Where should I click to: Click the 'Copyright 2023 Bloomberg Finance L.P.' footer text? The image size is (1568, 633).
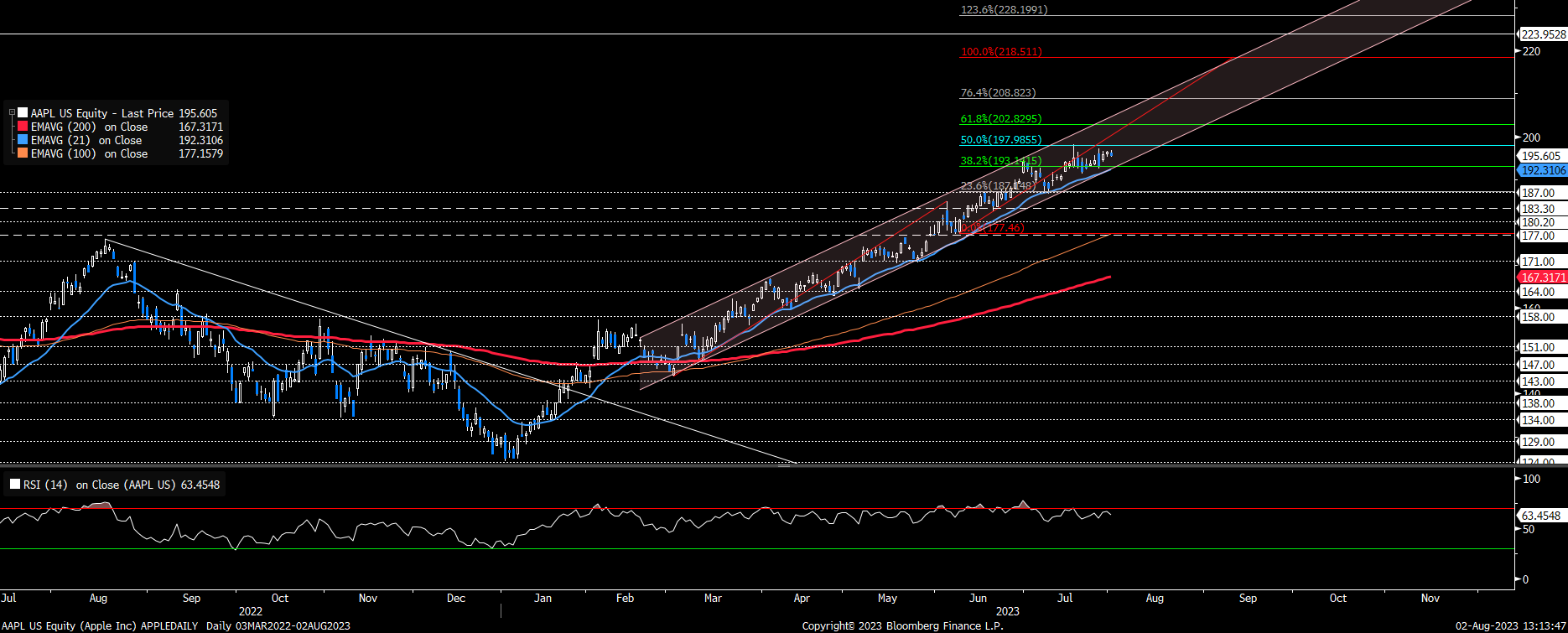[x=902, y=626]
